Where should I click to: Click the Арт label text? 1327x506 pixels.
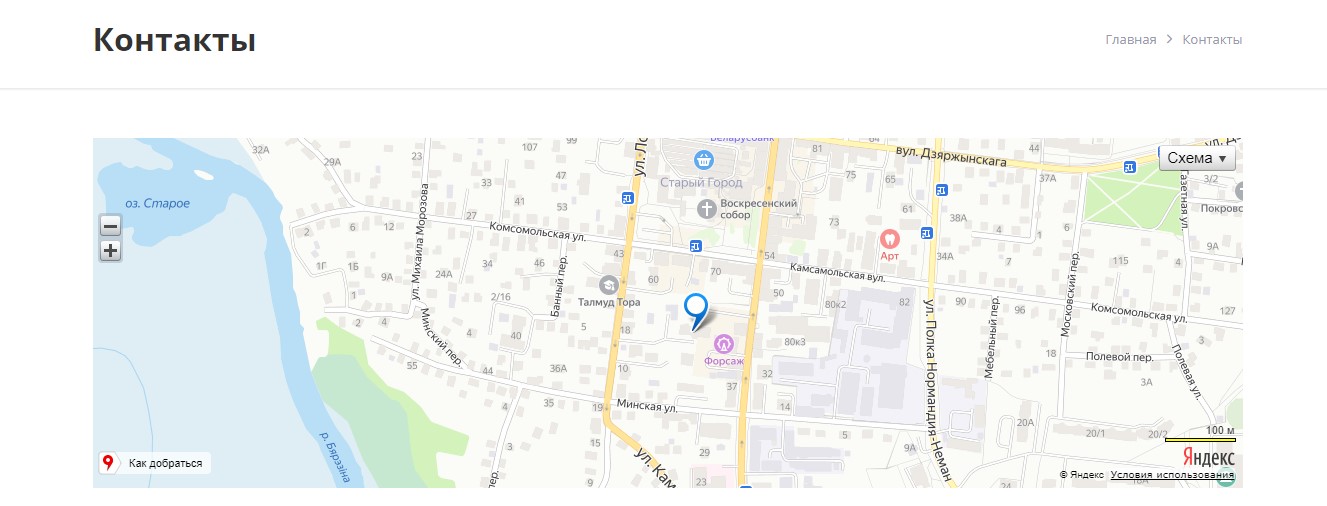(890, 256)
